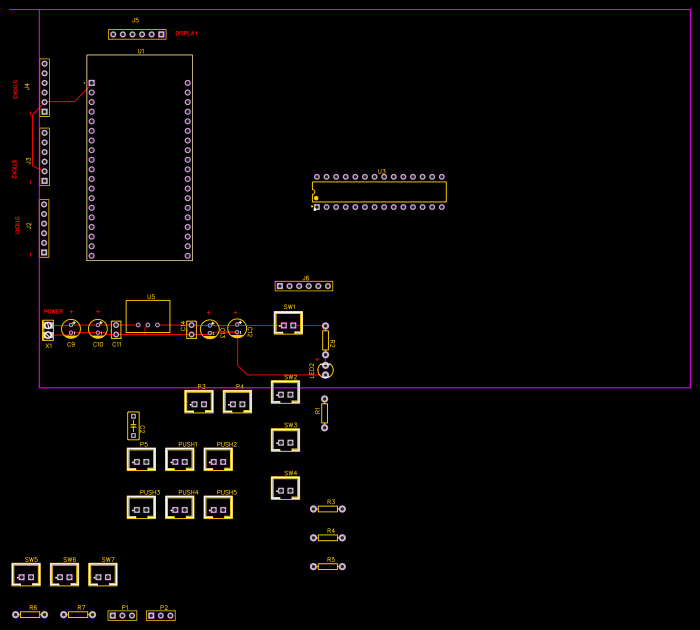
Task: Click the U5 voltage regulator footprint
Action: (x=148, y=316)
